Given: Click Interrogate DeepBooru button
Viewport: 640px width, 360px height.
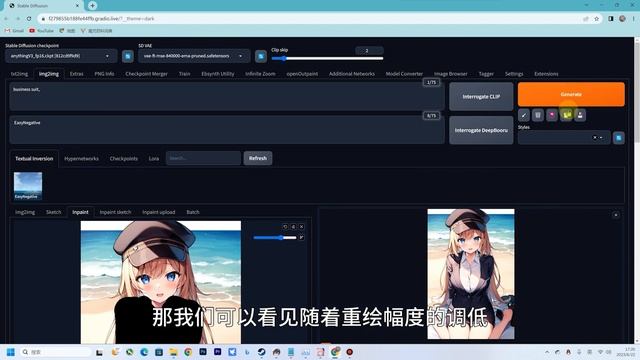Looking at the screenshot, I should [x=481, y=130].
